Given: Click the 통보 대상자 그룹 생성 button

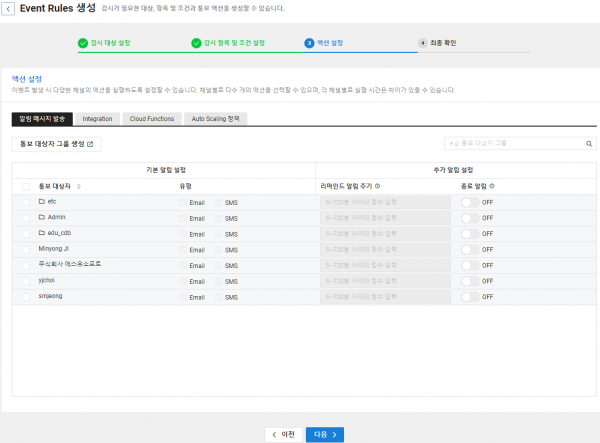Looking at the screenshot, I should pyautogui.click(x=56, y=144).
